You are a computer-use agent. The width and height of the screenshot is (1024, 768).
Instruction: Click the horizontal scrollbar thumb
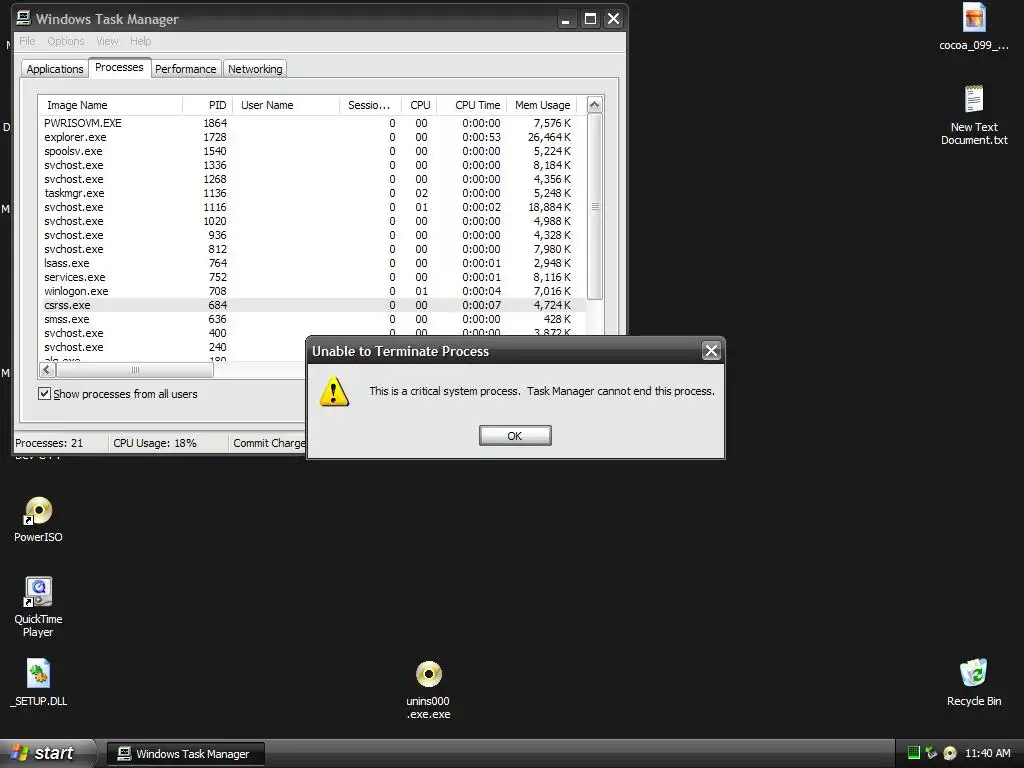[x=135, y=370]
